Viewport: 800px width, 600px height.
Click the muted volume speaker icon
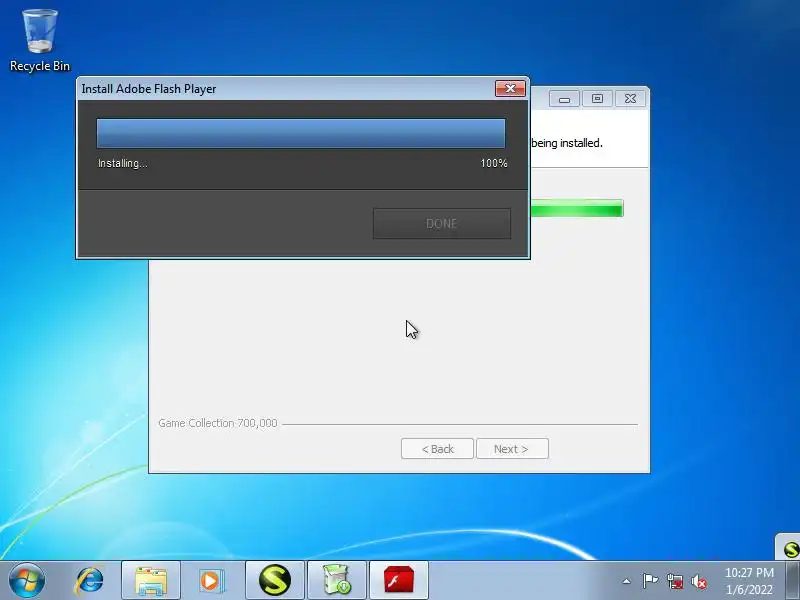tap(699, 581)
